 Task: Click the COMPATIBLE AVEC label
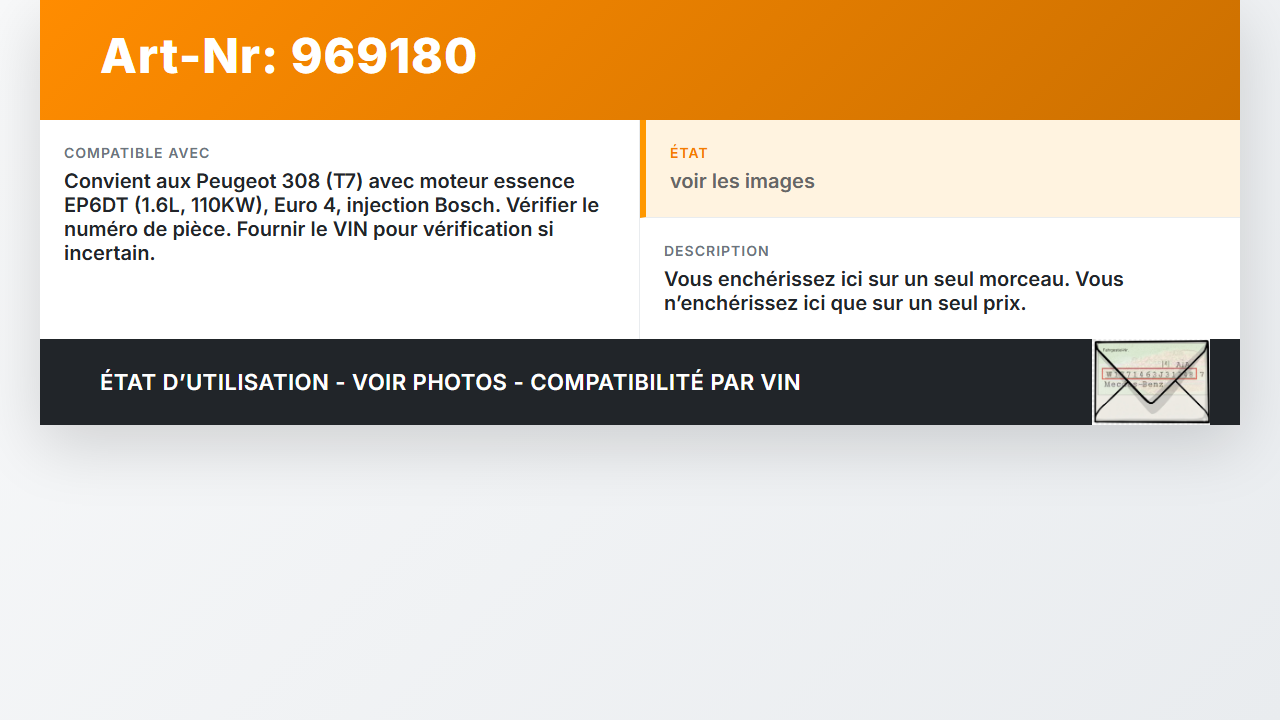(137, 153)
